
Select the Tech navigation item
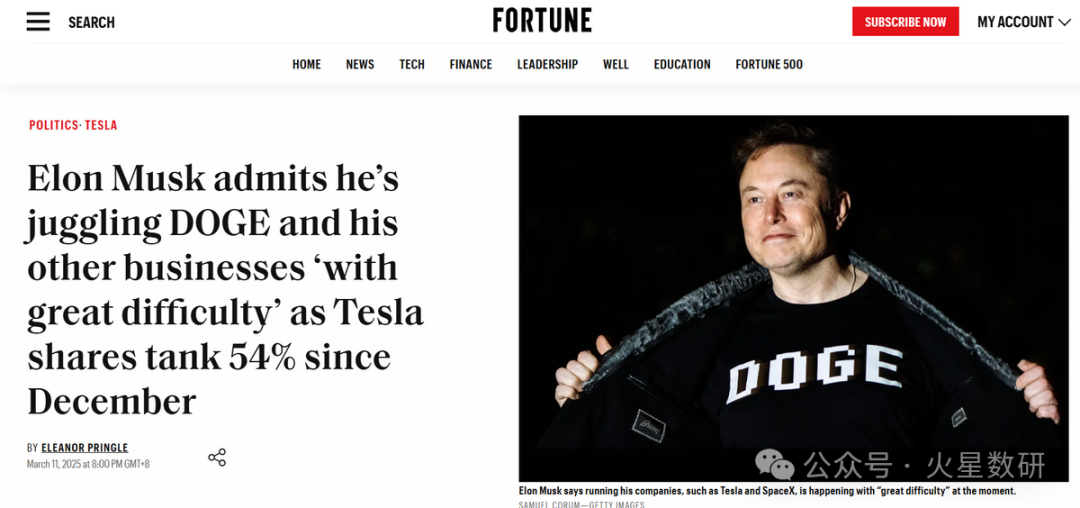tap(412, 64)
